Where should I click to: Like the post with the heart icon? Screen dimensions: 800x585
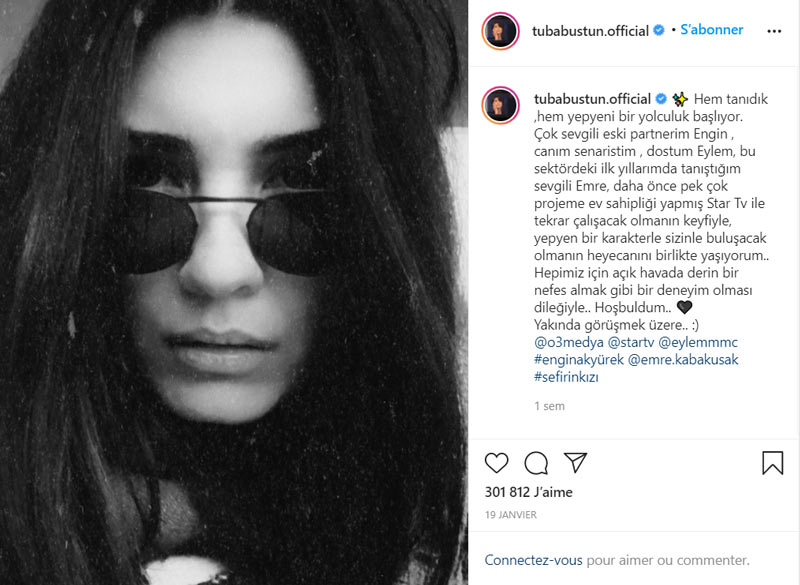click(496, 463)
